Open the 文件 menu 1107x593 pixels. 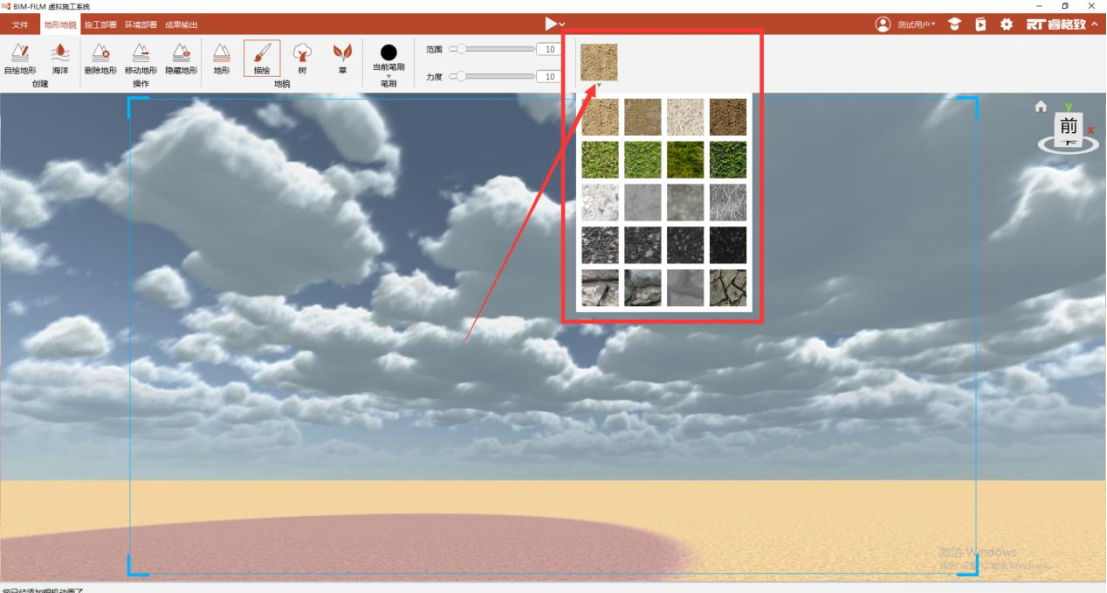(20, 25)
